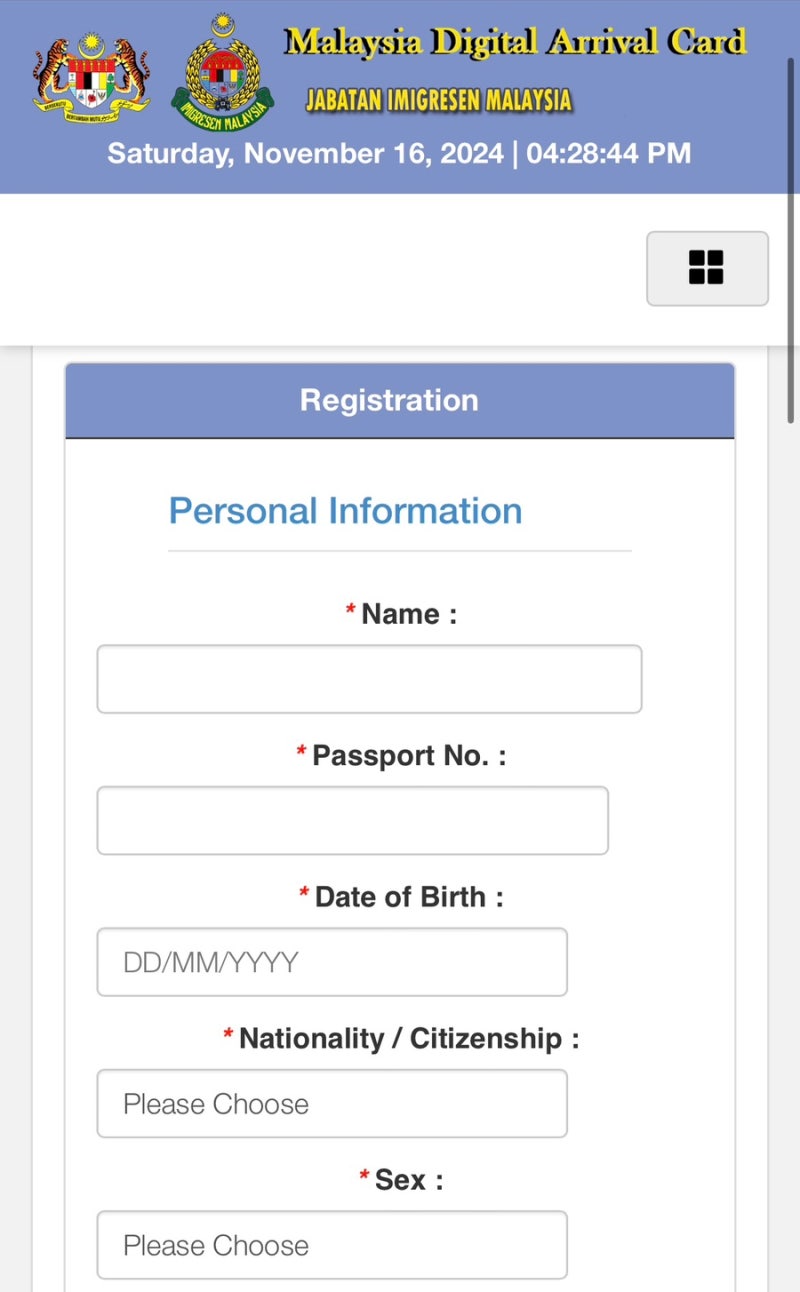Click the Malaysia Digital Arrival Card title
Viewport: 800px width, 1292px height.
click(x=515, y=42)
